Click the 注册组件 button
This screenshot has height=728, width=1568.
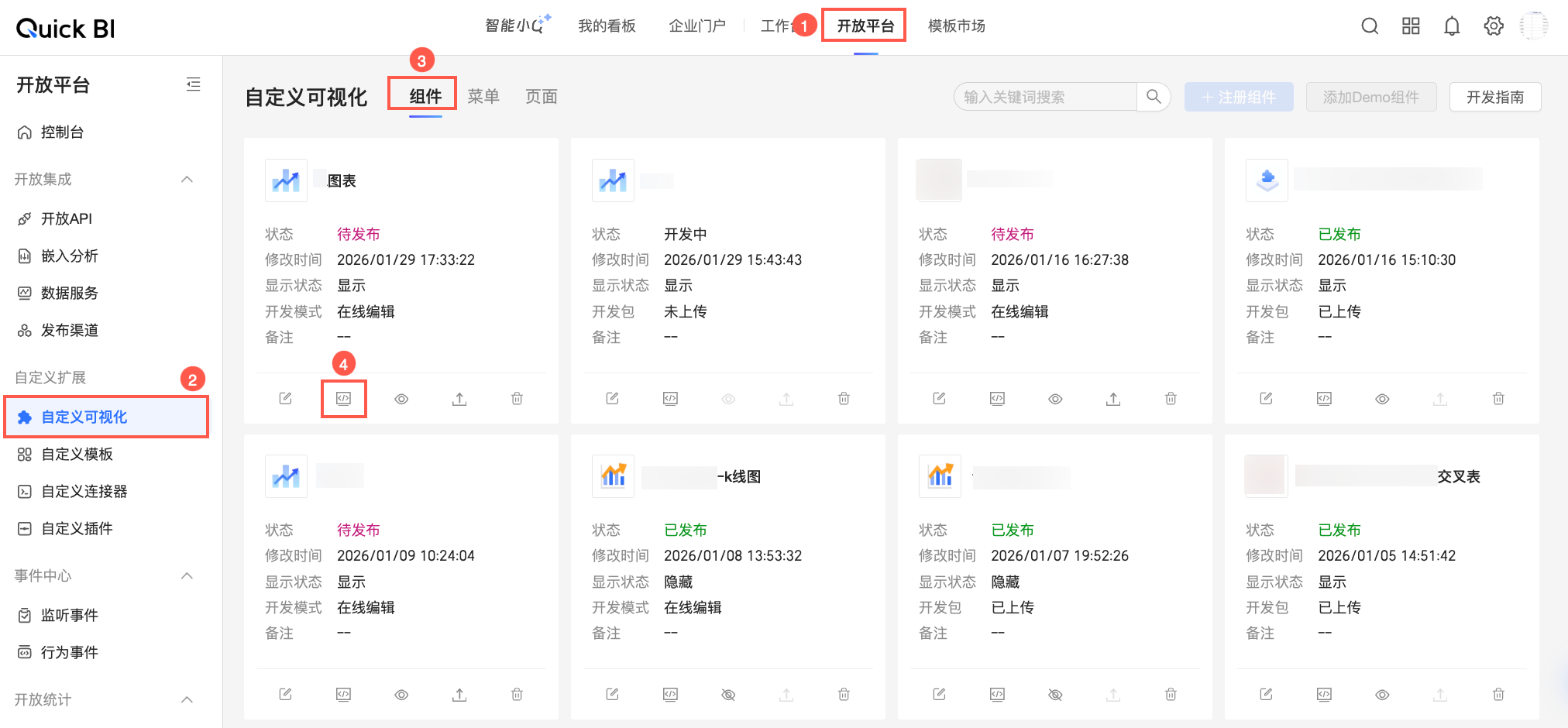pyautogui.click(x=1239, y=97)
